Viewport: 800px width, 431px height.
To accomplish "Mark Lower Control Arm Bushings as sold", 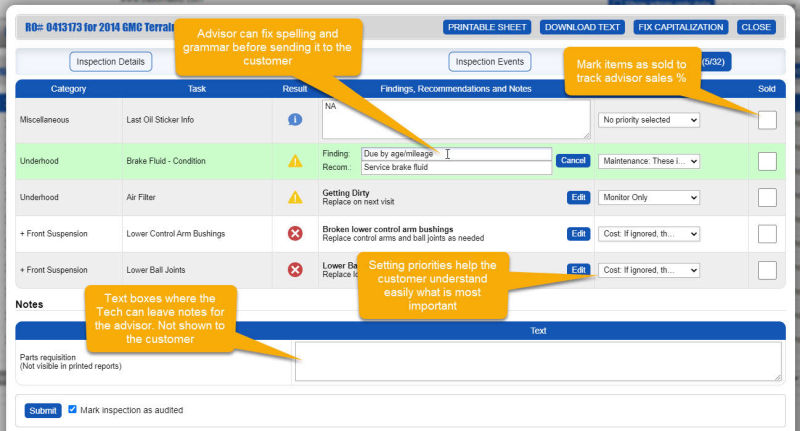I will tap(767, 234).
